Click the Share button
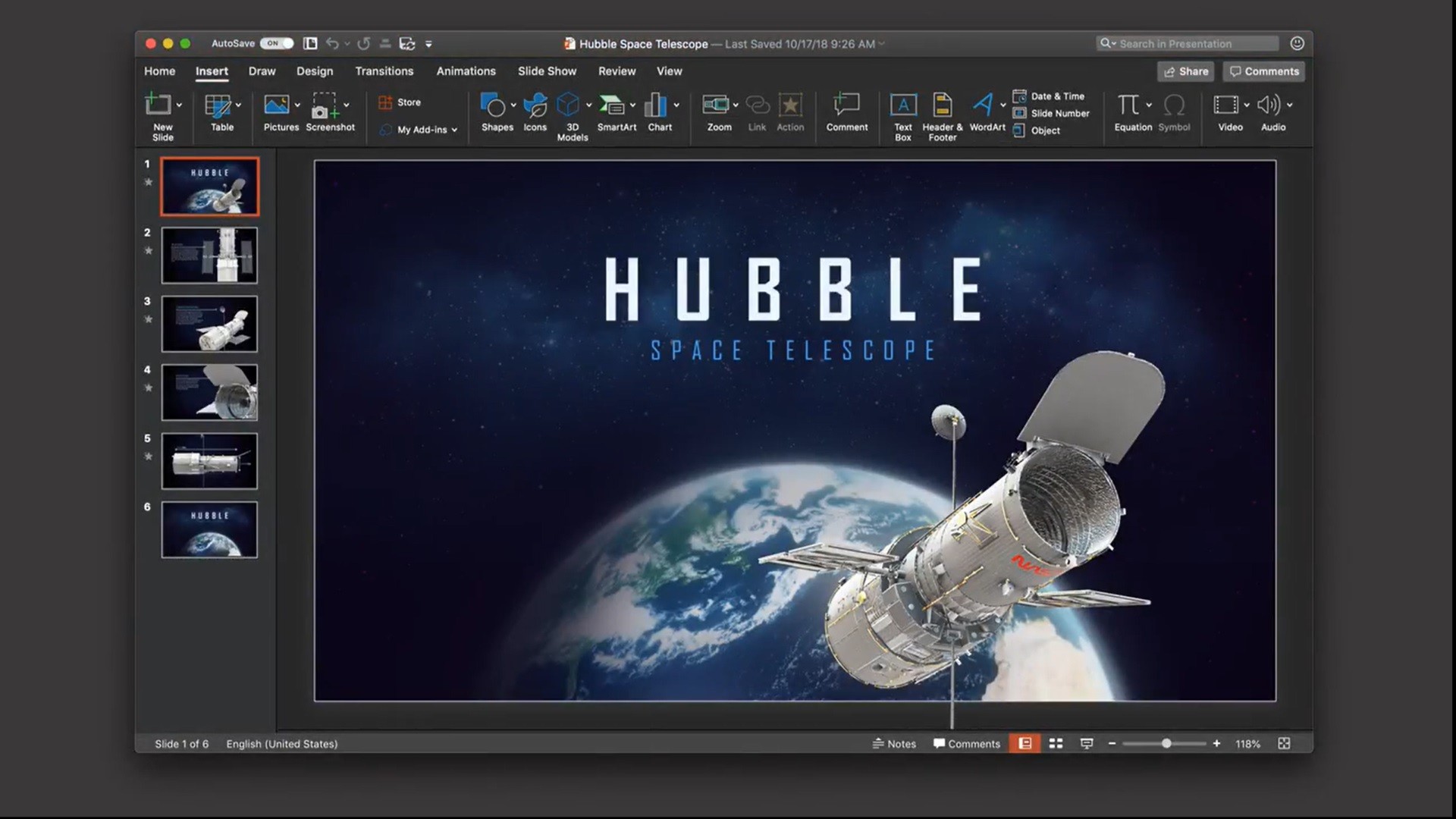The width and height of the screenshot is (1456, 819). (1185, 71)
